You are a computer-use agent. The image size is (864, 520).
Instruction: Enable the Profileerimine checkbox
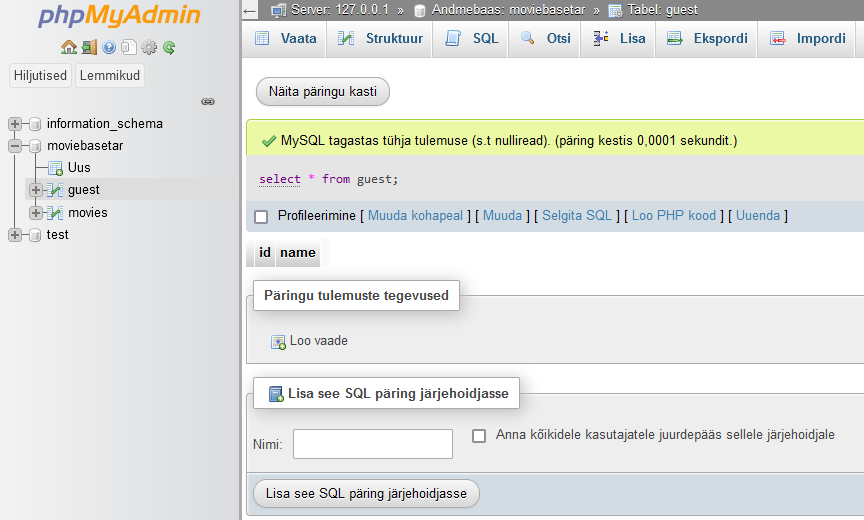(x=262, y=216)
